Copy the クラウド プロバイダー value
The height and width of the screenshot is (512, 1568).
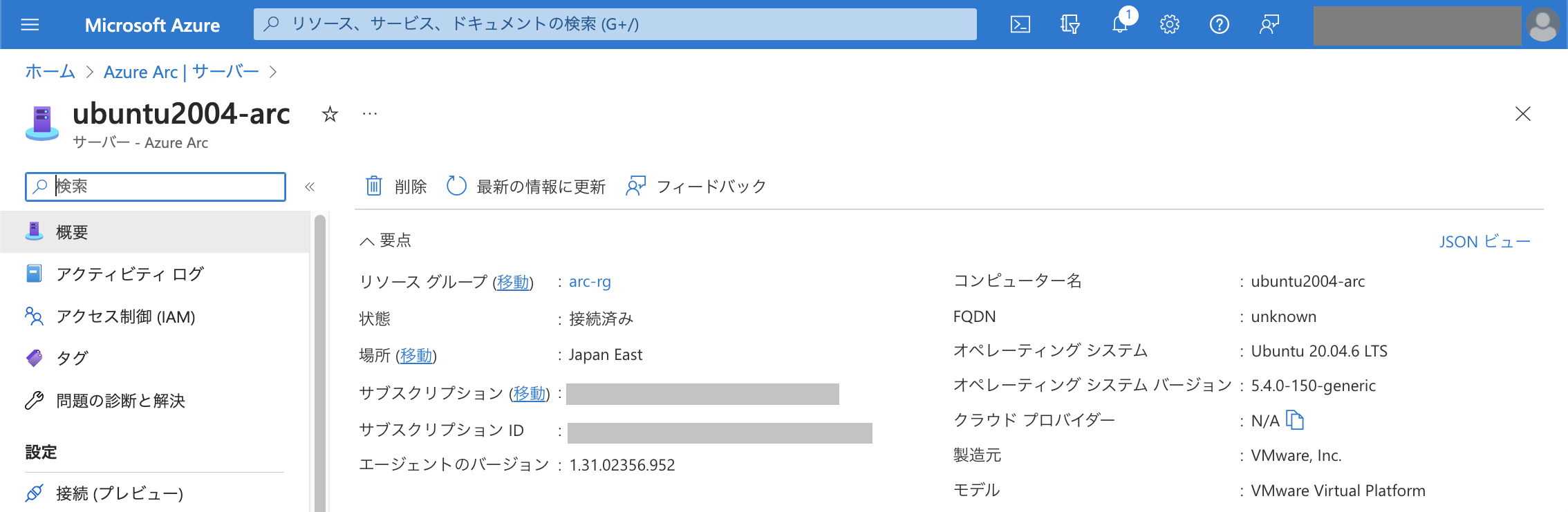point(1295,420)
